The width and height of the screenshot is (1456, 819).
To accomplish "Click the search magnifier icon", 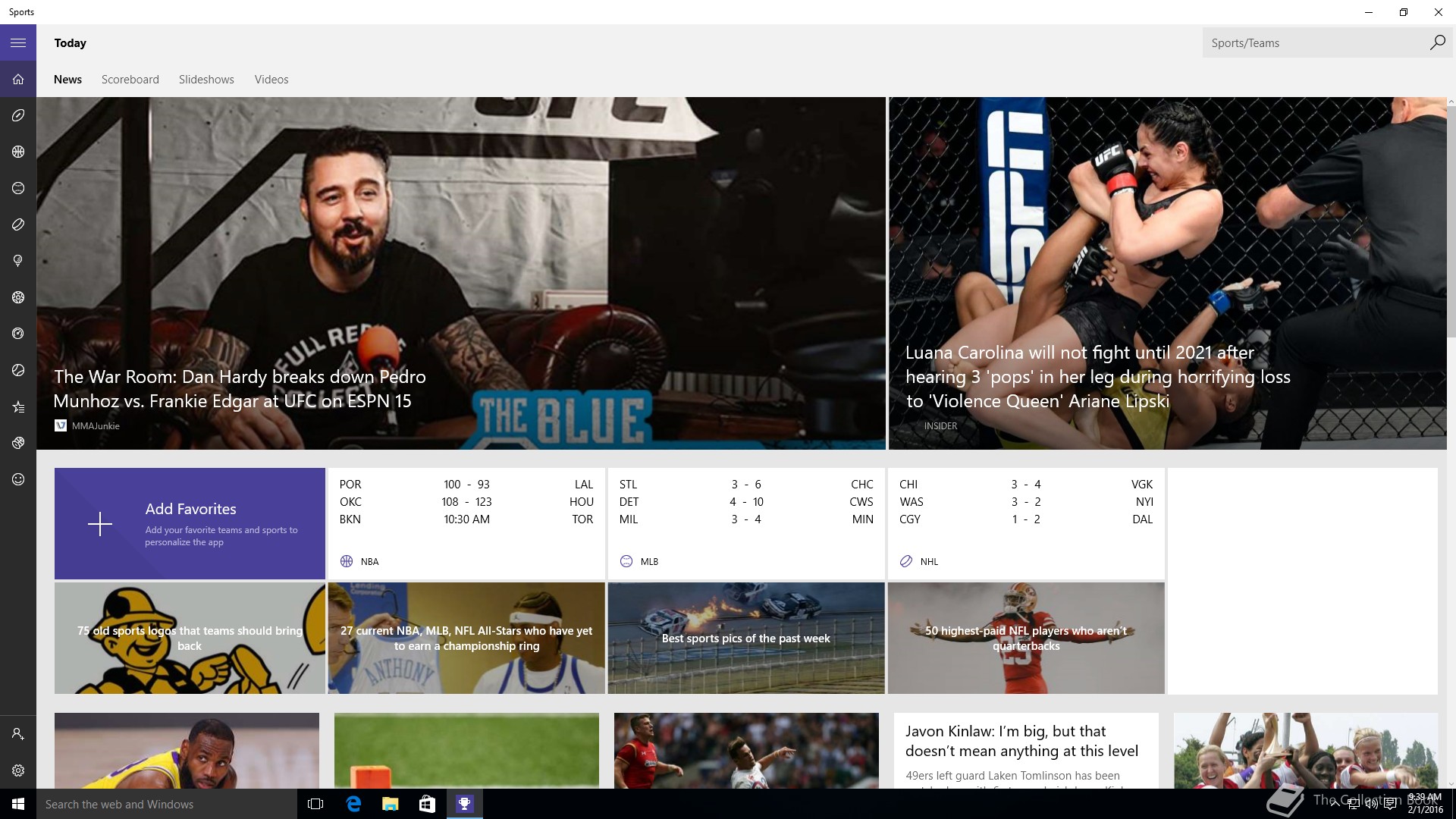I will click(1437, 42).
